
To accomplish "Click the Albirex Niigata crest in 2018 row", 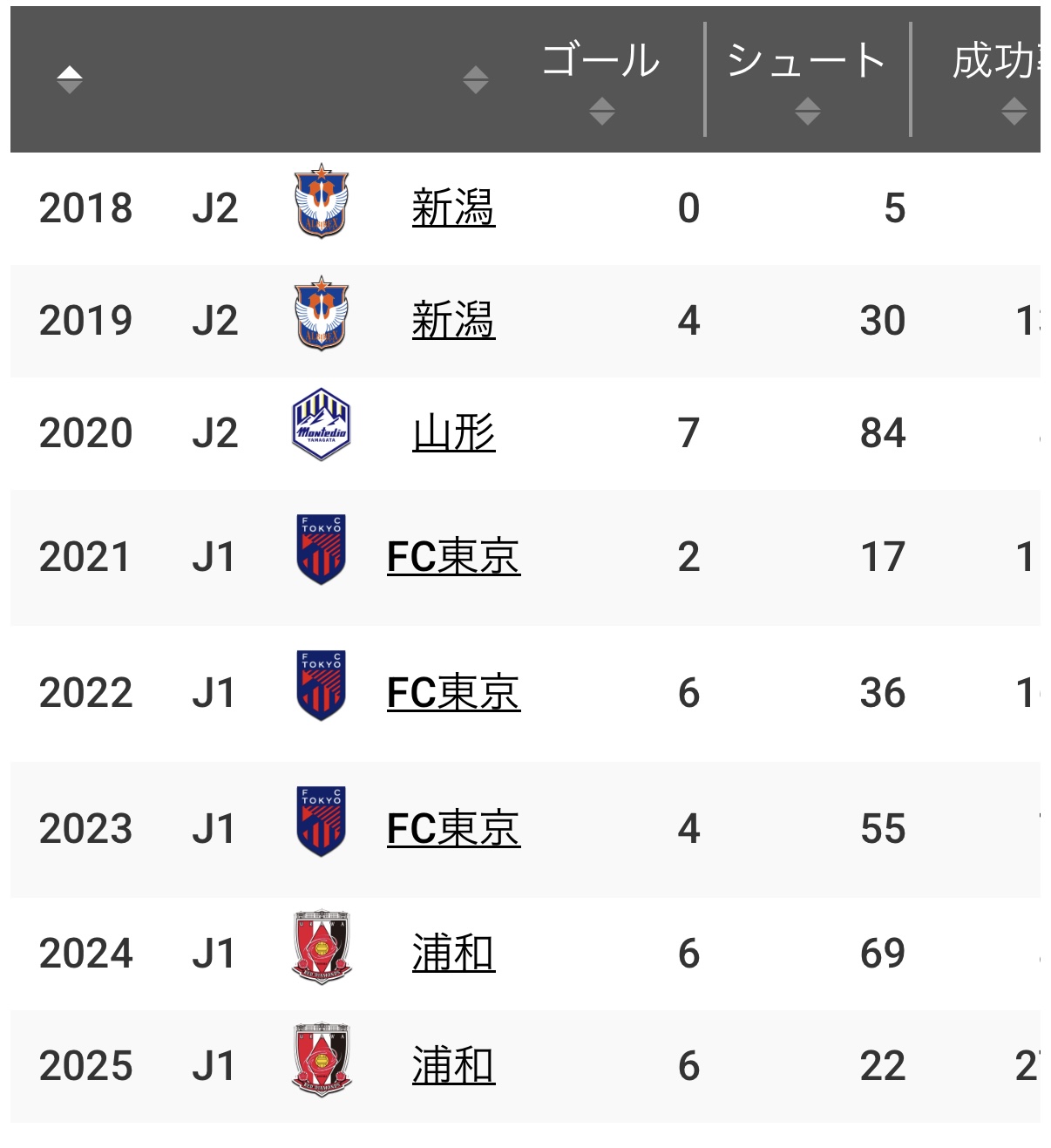I will pos(322,201).
